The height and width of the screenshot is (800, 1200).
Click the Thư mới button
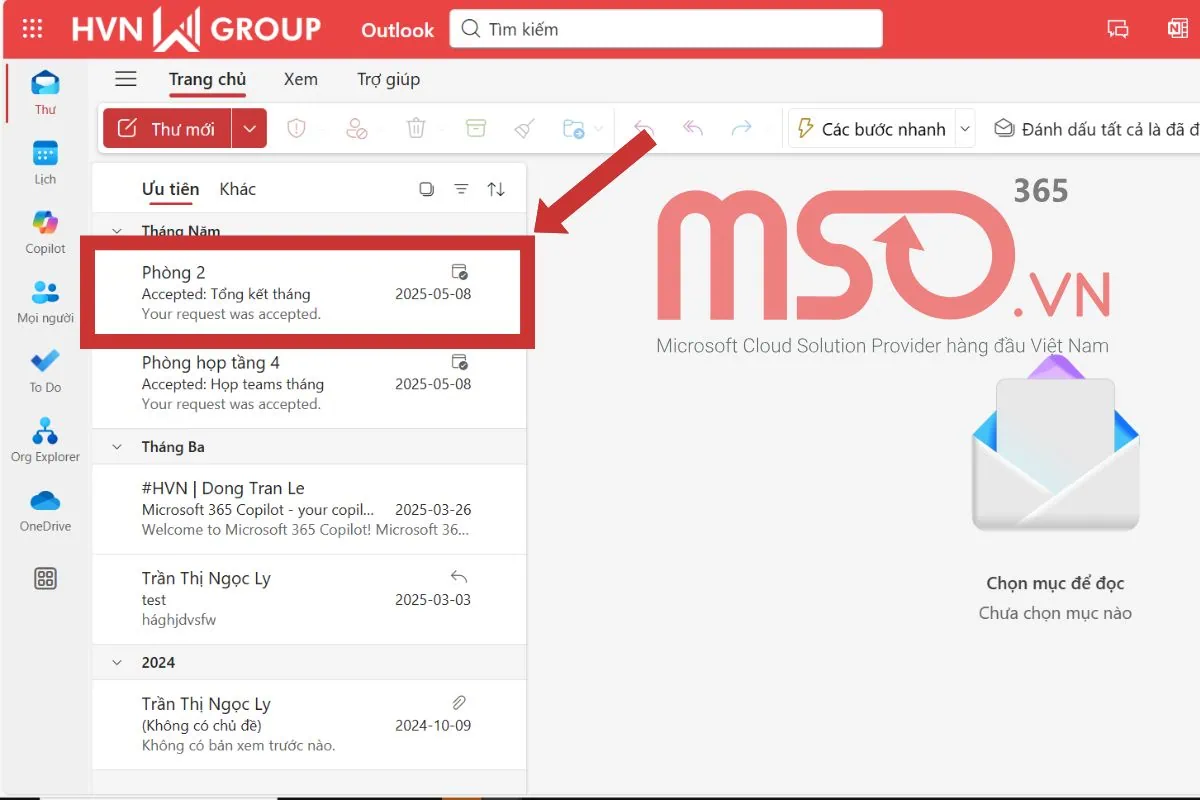point(168,128)
